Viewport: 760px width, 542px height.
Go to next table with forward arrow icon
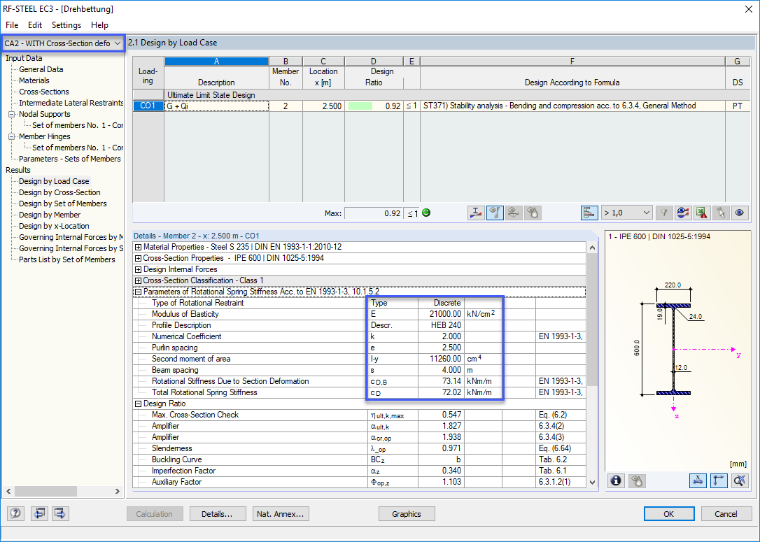click(x=61, y=513)
